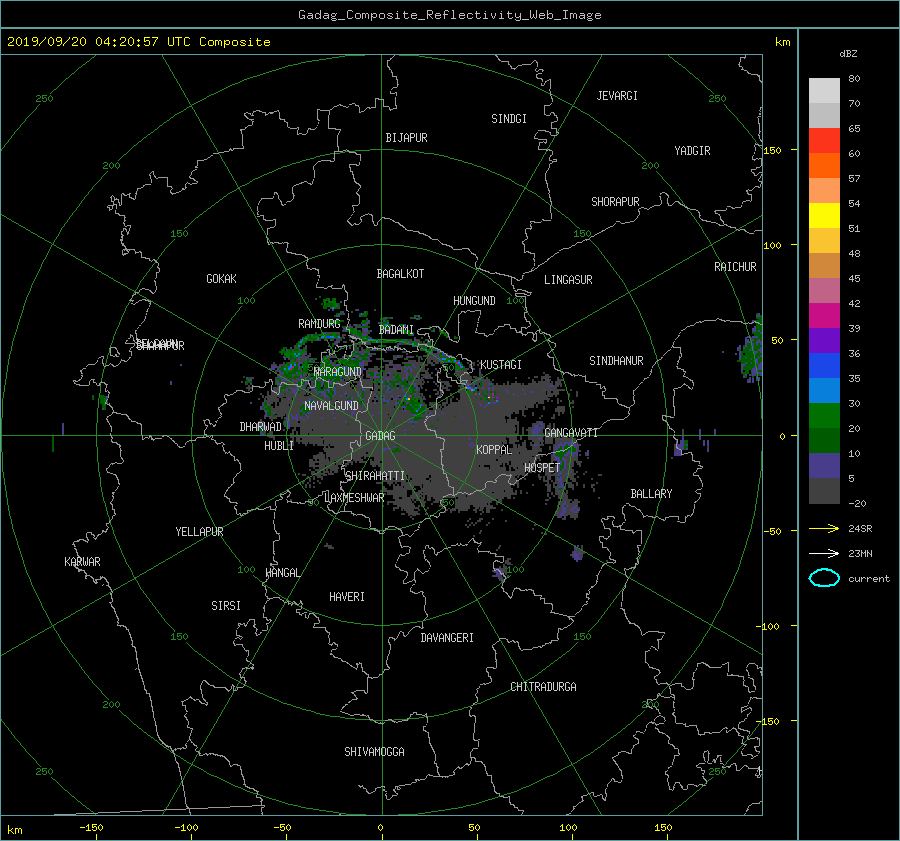Click the 42 value on dBZ scale

point(854,304)
